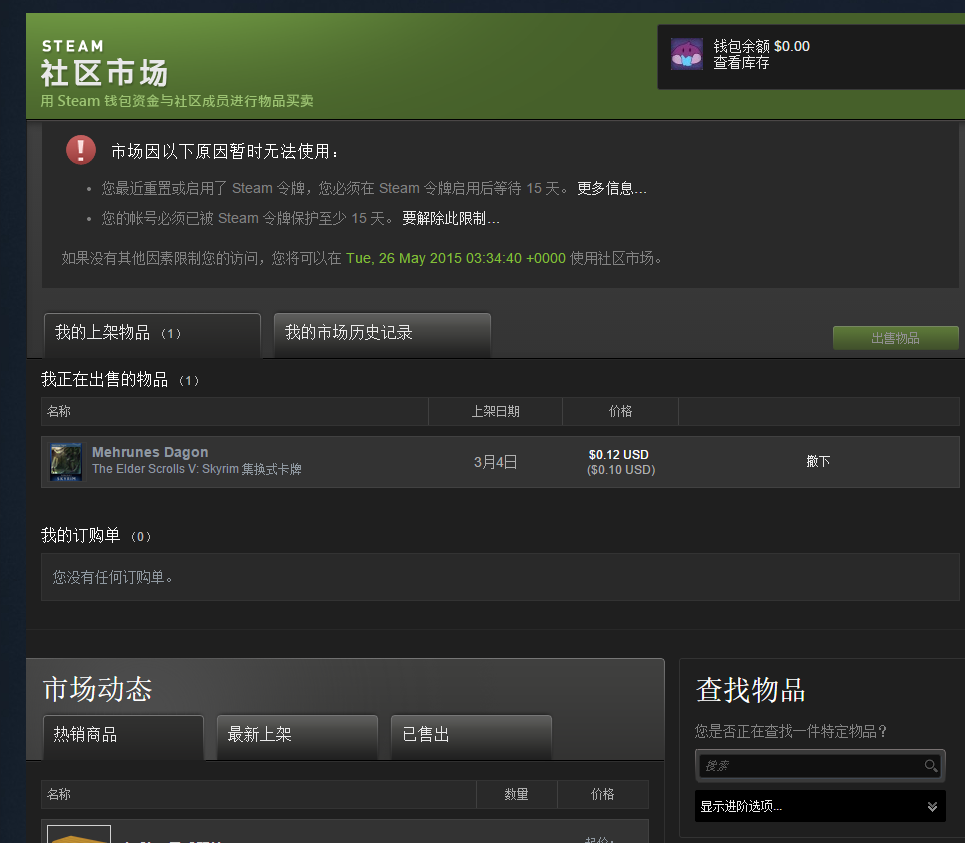Image resolution: width=965 pixels, height=843 pixels.
Task: Click the green 出售物品 button
Action: 895,338
